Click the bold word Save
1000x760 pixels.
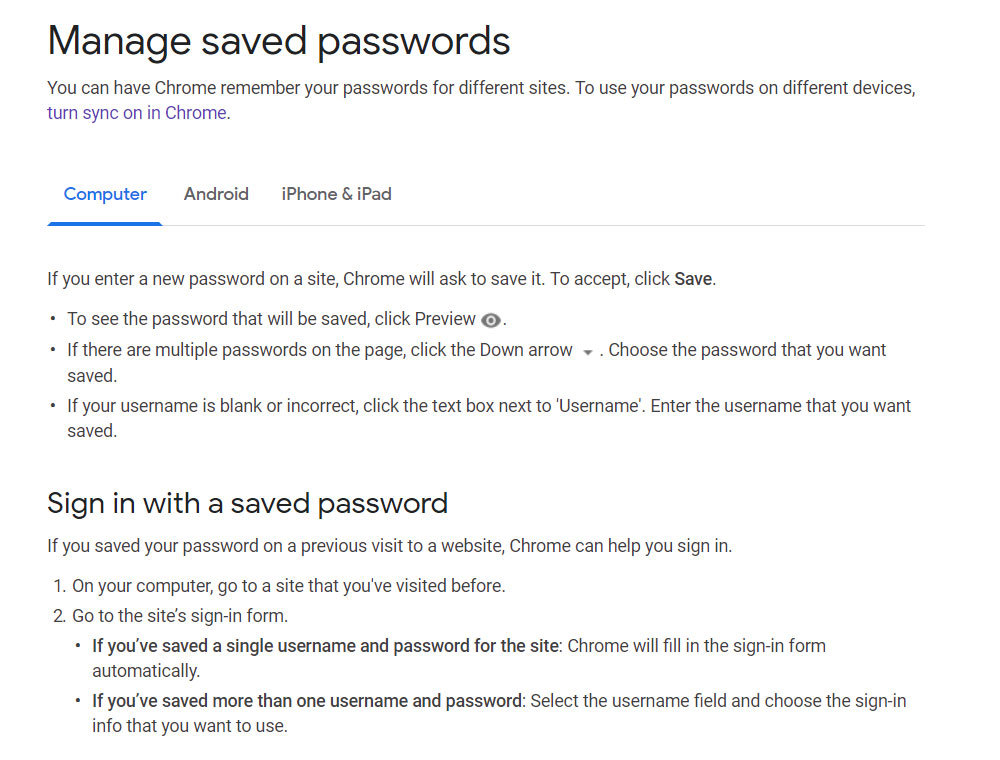point(693,279)
